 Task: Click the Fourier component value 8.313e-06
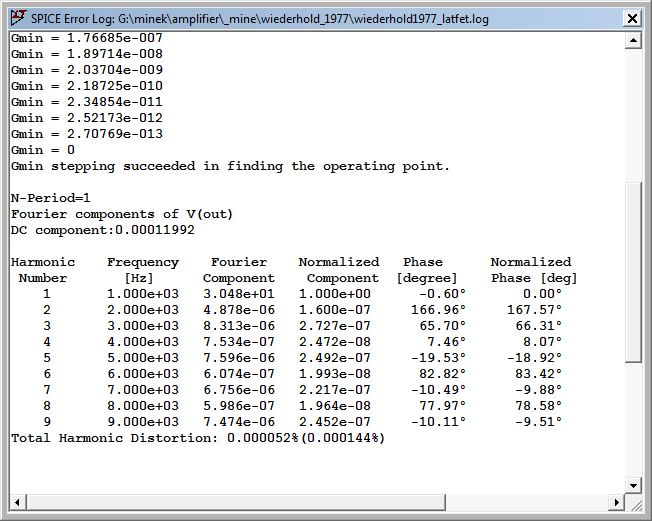point(239,326)
